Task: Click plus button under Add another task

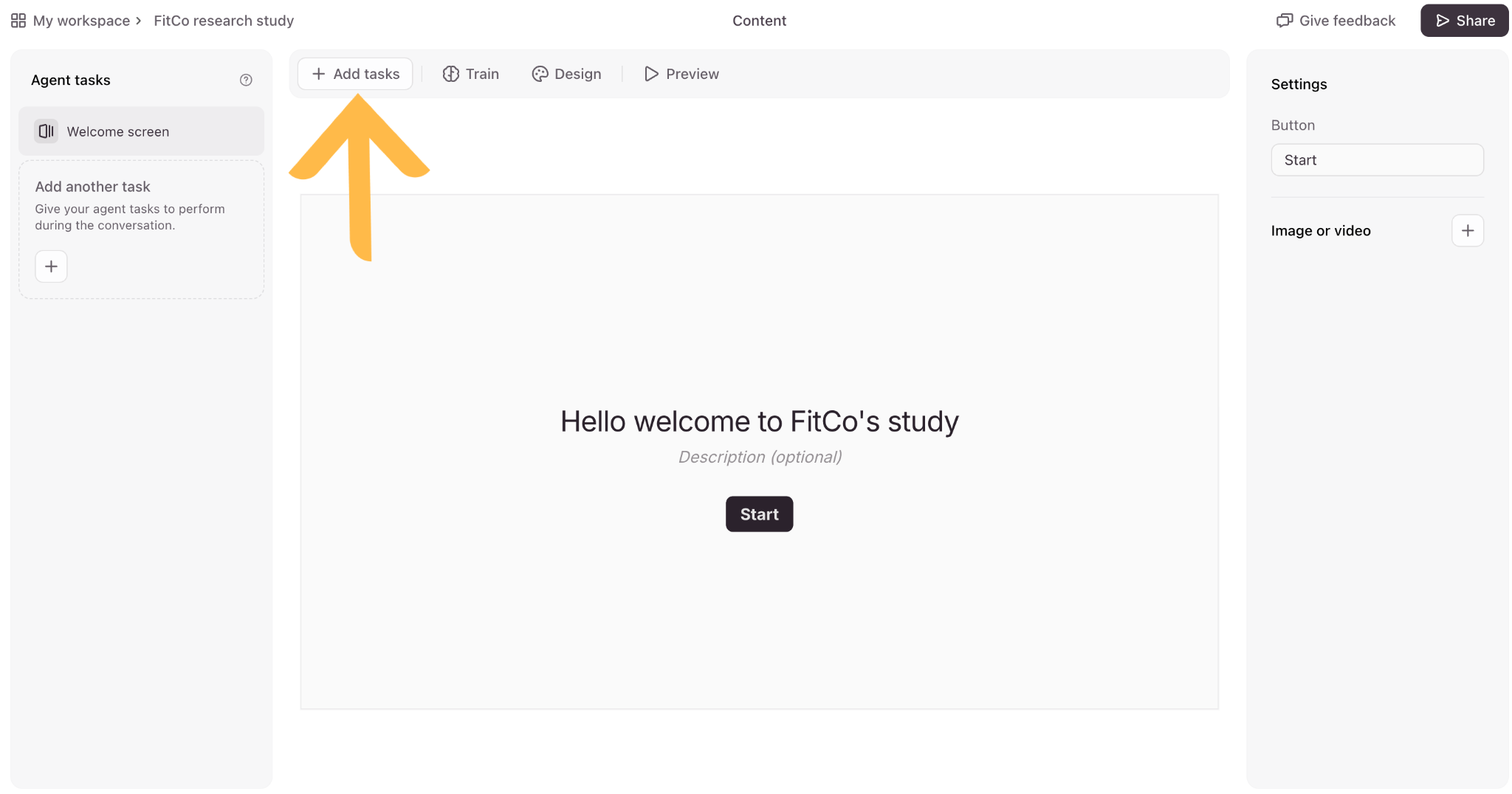Action: point(51,266)
